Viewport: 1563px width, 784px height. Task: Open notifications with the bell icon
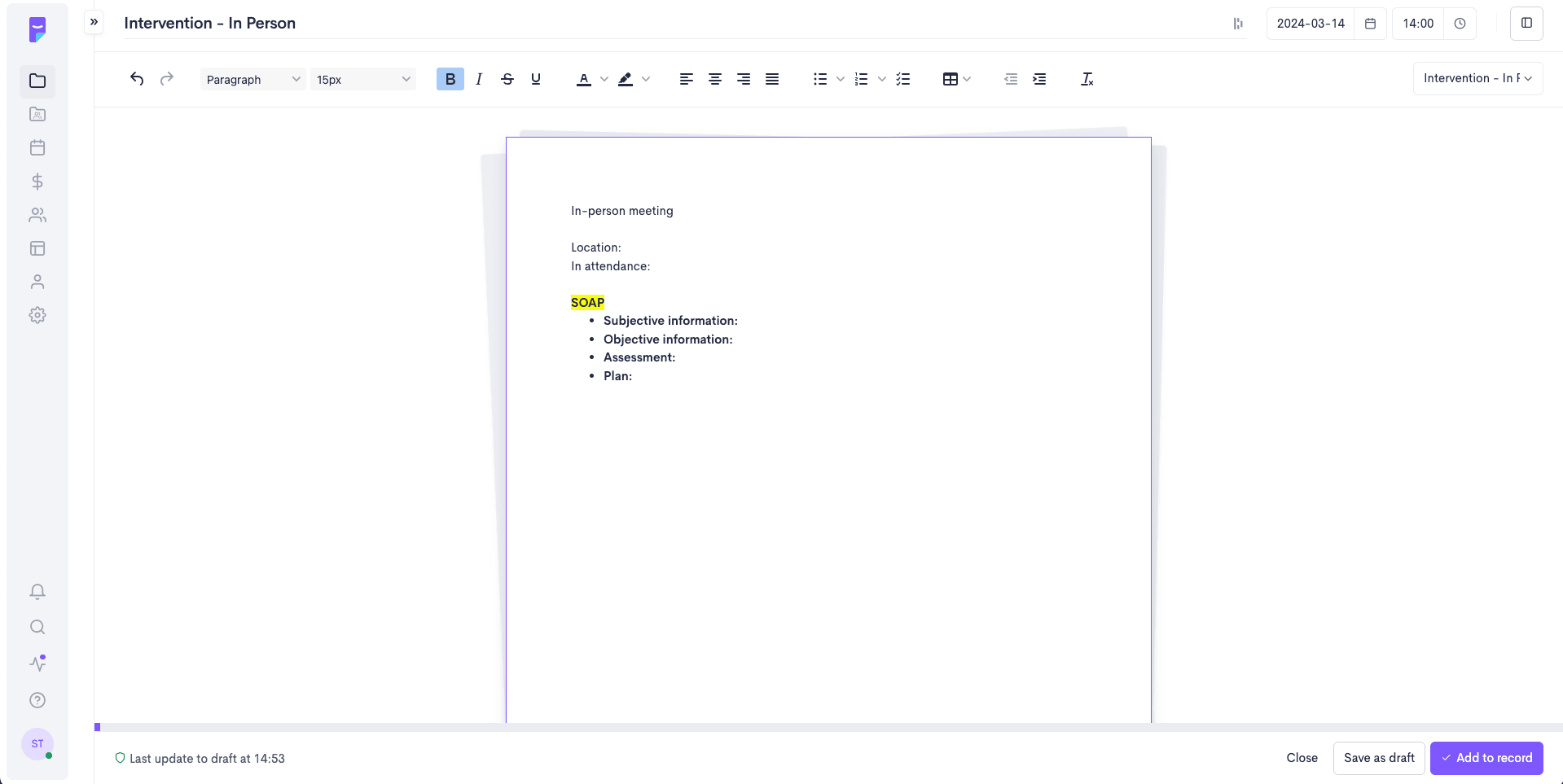(37, 591)
